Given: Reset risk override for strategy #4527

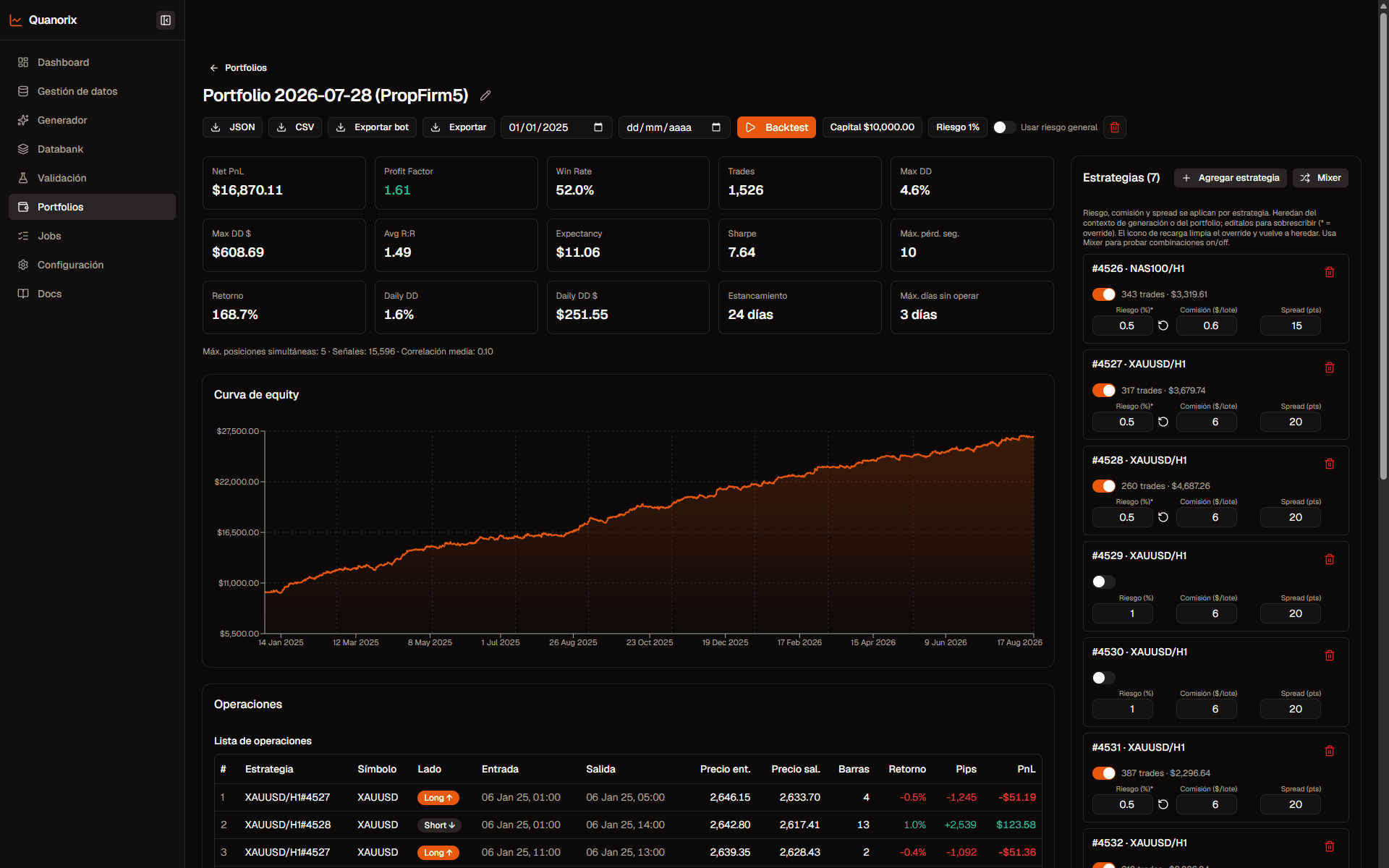Looking at the screenshot, I should (1163, 422).
